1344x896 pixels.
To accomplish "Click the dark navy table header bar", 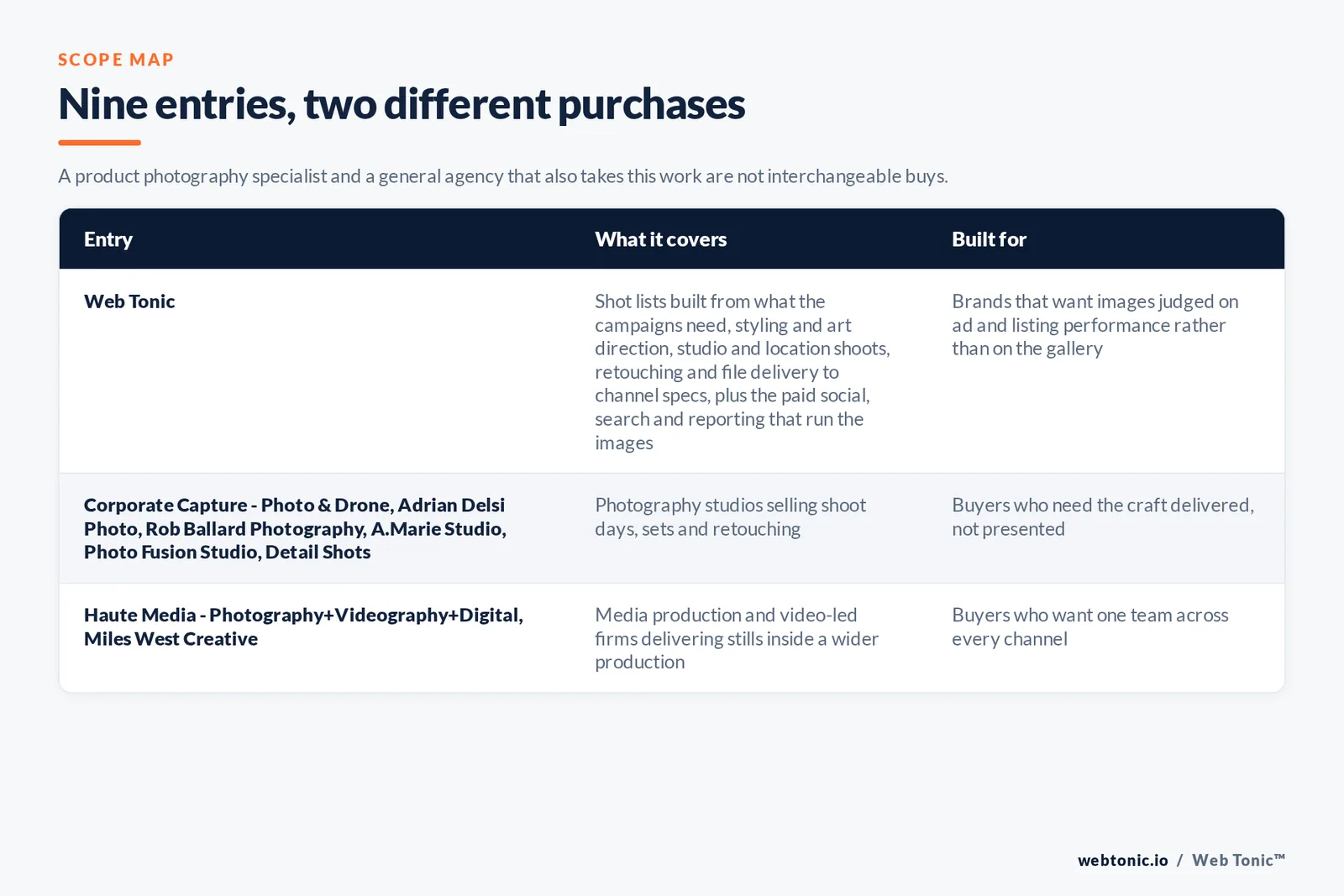I will [x=672, y=239].
